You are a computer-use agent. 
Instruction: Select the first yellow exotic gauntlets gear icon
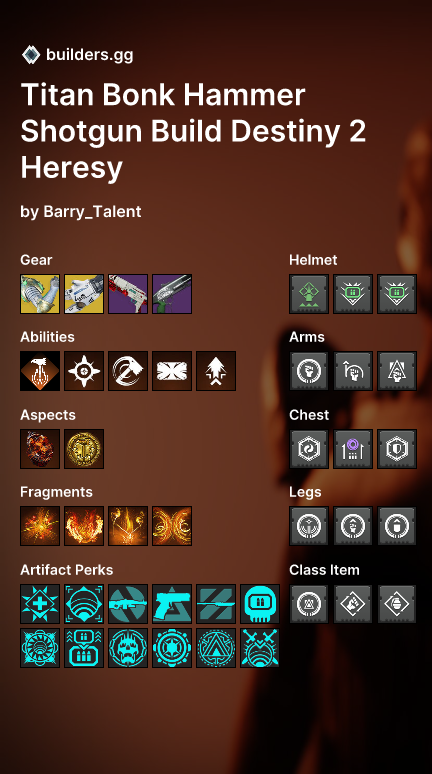click(x=40, y=294)
